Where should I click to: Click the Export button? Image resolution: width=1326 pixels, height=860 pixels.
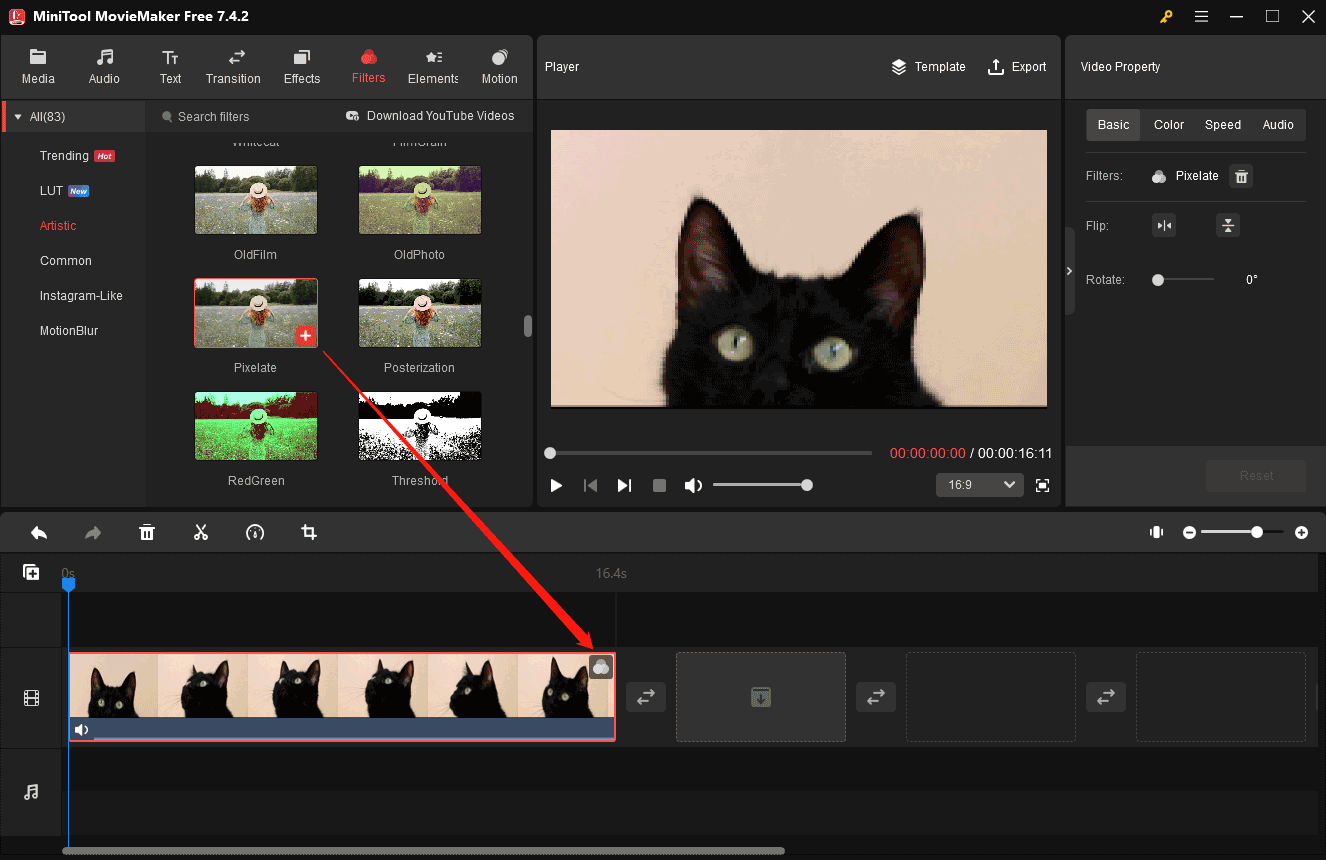click(x=1017, y=67)
